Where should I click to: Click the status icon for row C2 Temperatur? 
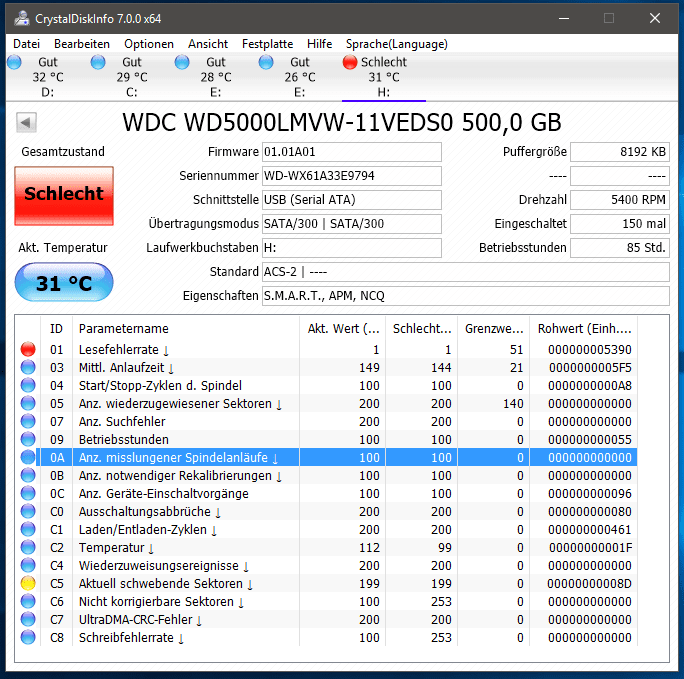coord(28,547)
